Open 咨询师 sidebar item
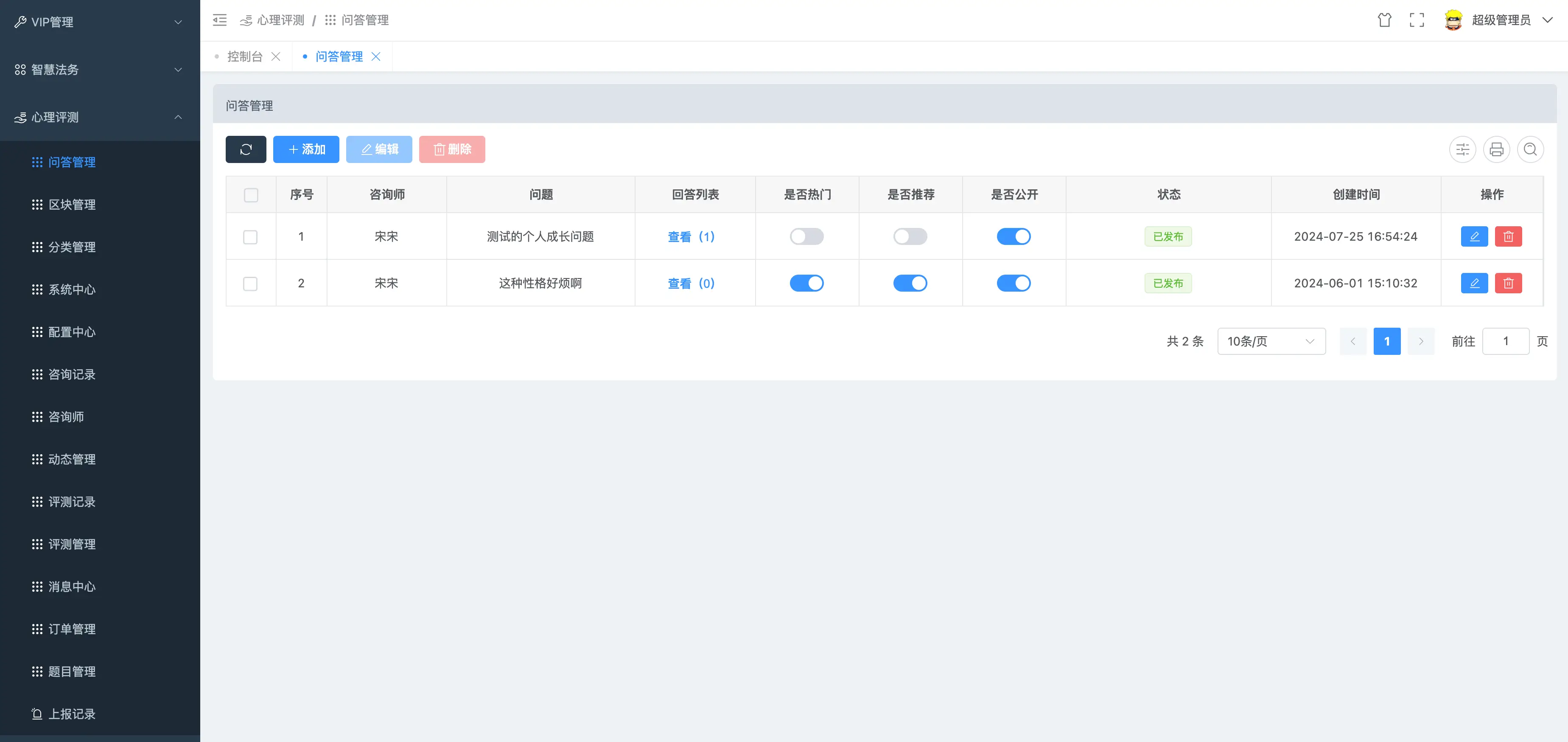 coord(100,417)
